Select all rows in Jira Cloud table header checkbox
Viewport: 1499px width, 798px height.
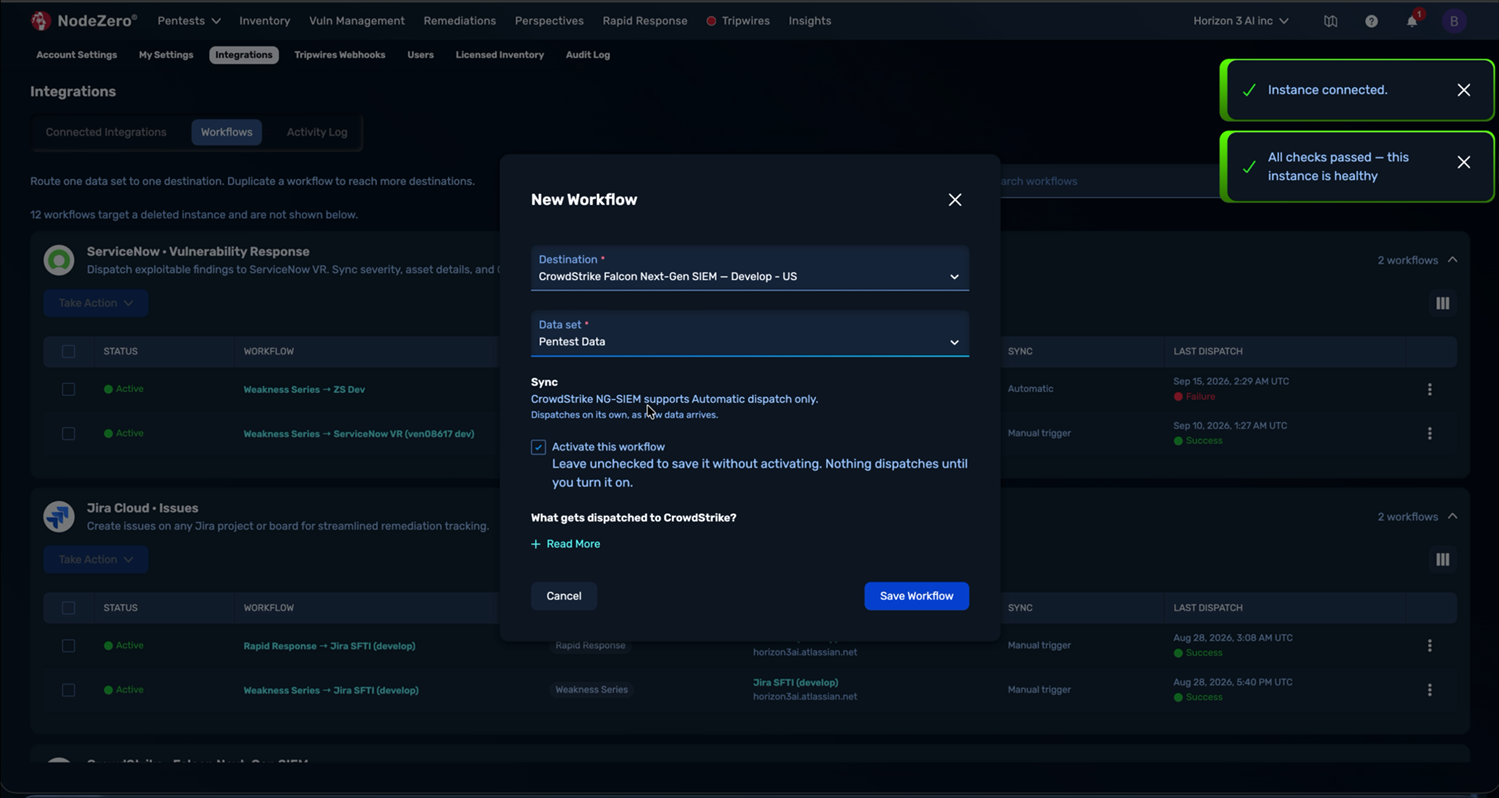(68, 608)
